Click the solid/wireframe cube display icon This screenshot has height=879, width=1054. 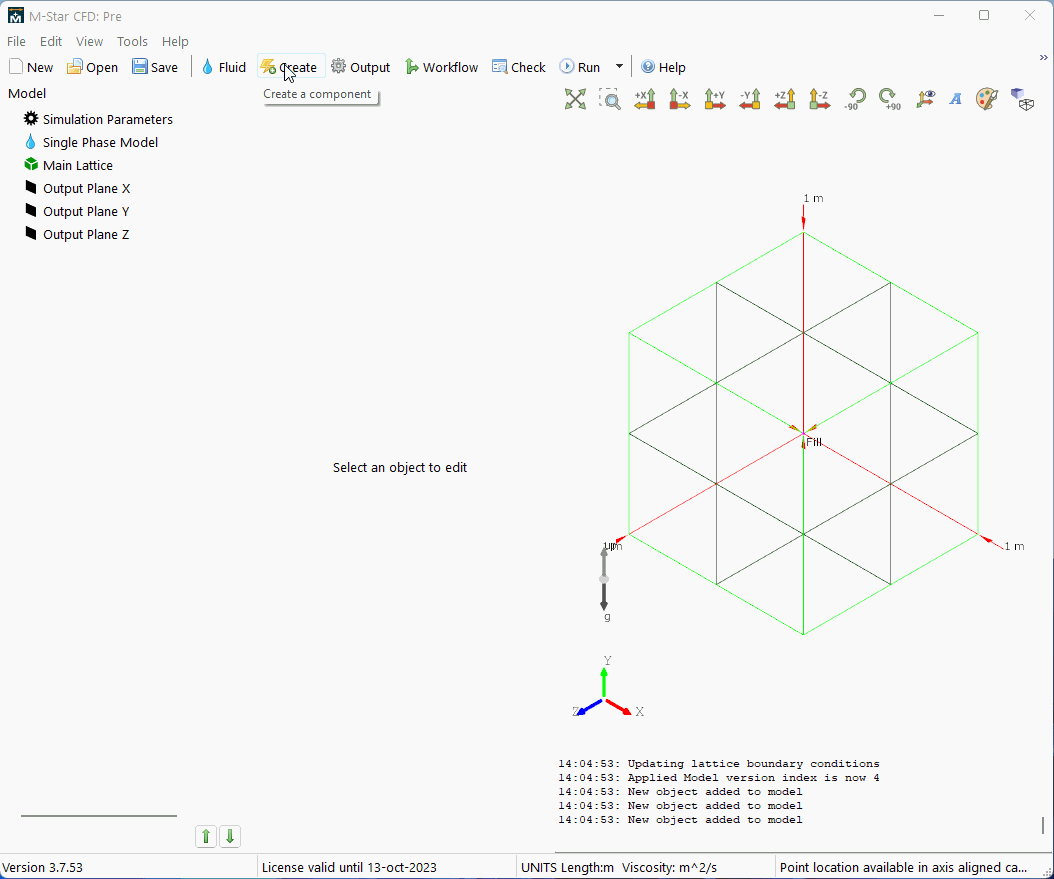1022,99
